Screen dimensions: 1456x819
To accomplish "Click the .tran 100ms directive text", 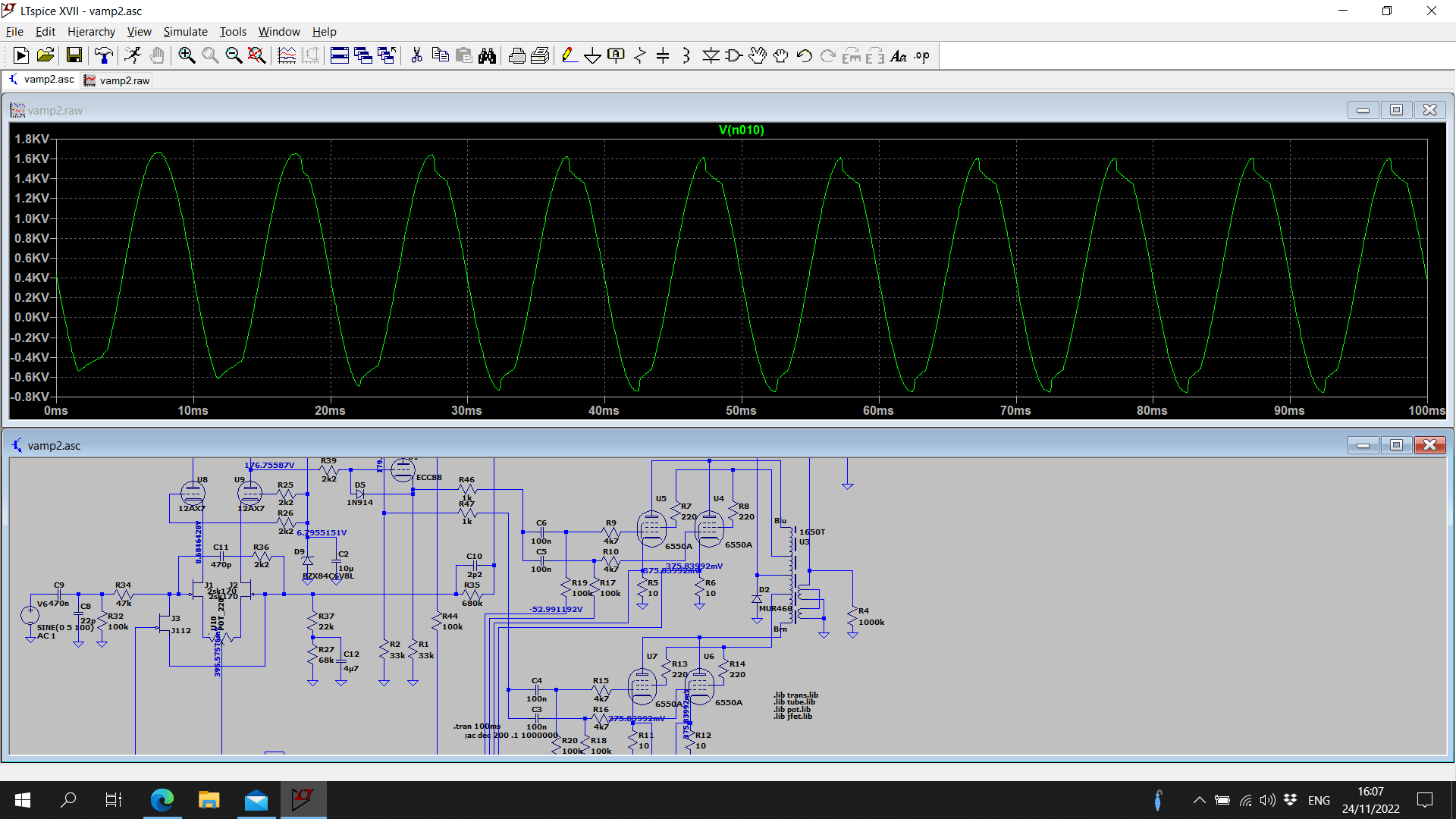I will tap(477, 726).
